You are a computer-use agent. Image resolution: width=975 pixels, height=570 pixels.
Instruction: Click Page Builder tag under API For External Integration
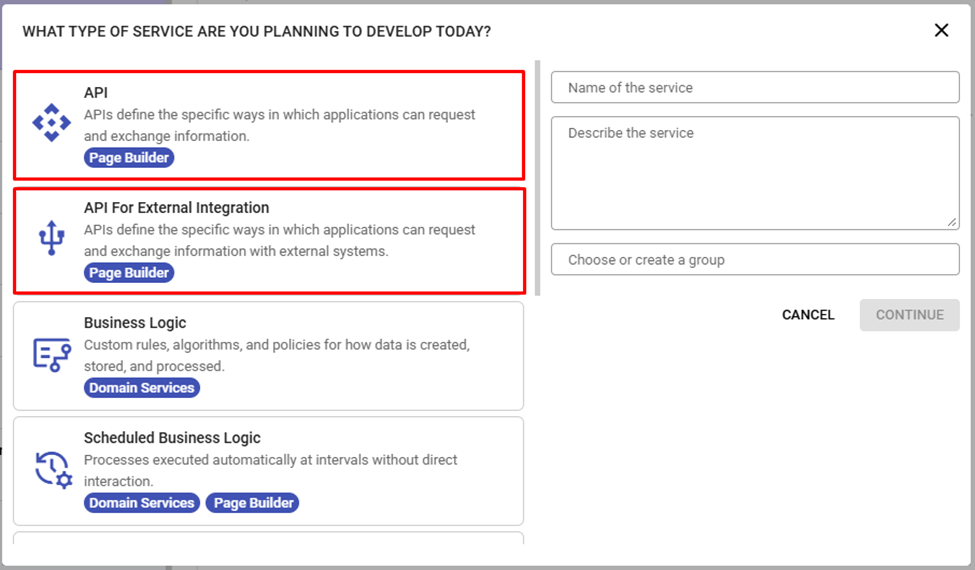click(x=129, y=272)
